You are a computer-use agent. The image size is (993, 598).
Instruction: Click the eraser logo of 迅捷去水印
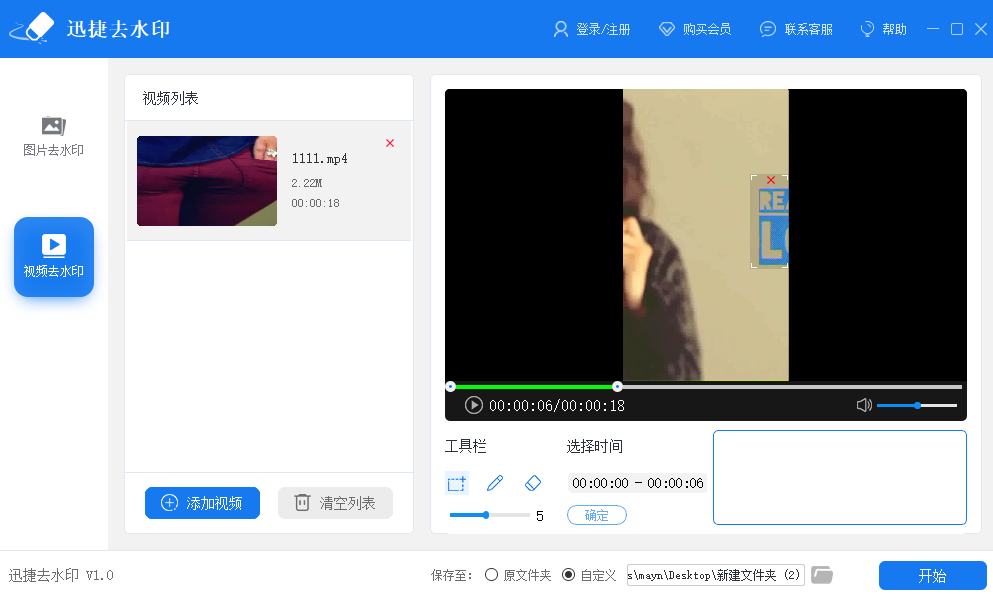32,29
